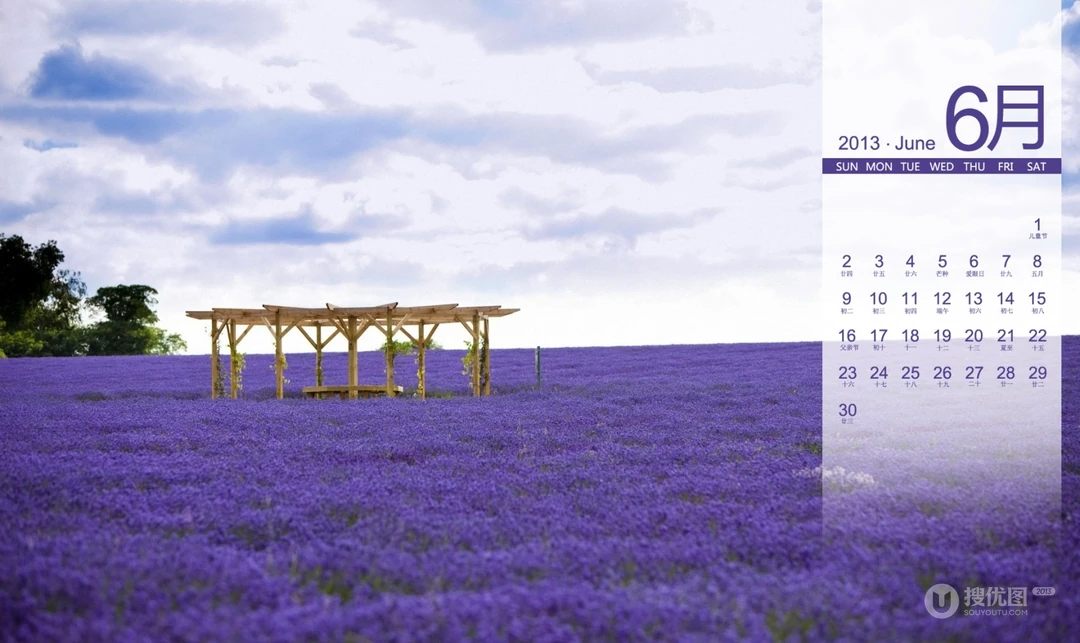The height and width of the screenshot is (643, 1080).
Task: Pick June 26 on the calendar
Action: (x=942, y=376)
